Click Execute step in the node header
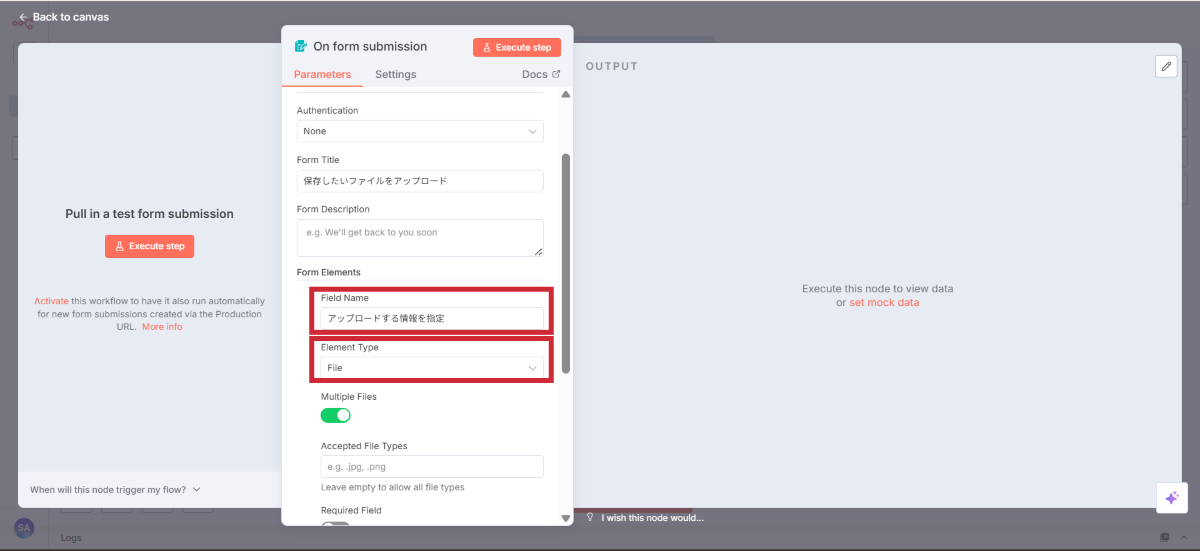 [x=517, y=47]
